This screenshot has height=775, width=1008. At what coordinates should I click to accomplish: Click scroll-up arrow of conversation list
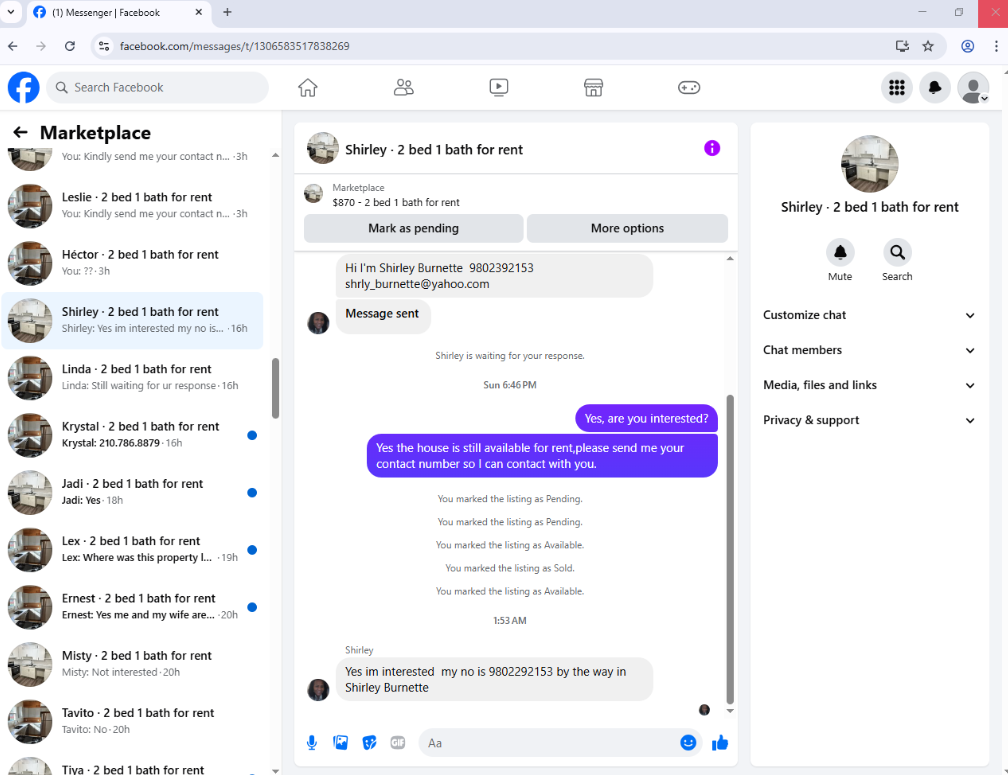[x=275, y=155]
